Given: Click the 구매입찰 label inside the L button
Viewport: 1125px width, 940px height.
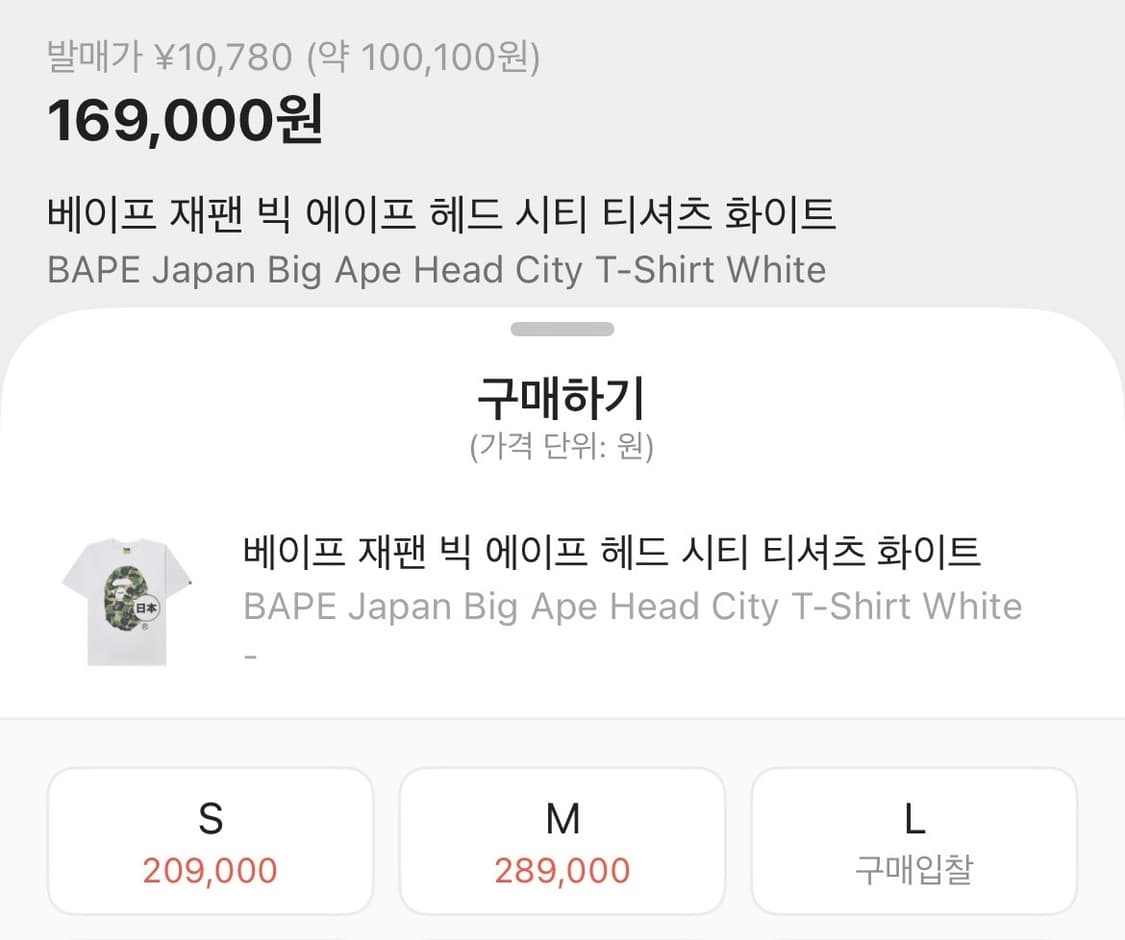Looking at the screenshot, I should [913, 871].
